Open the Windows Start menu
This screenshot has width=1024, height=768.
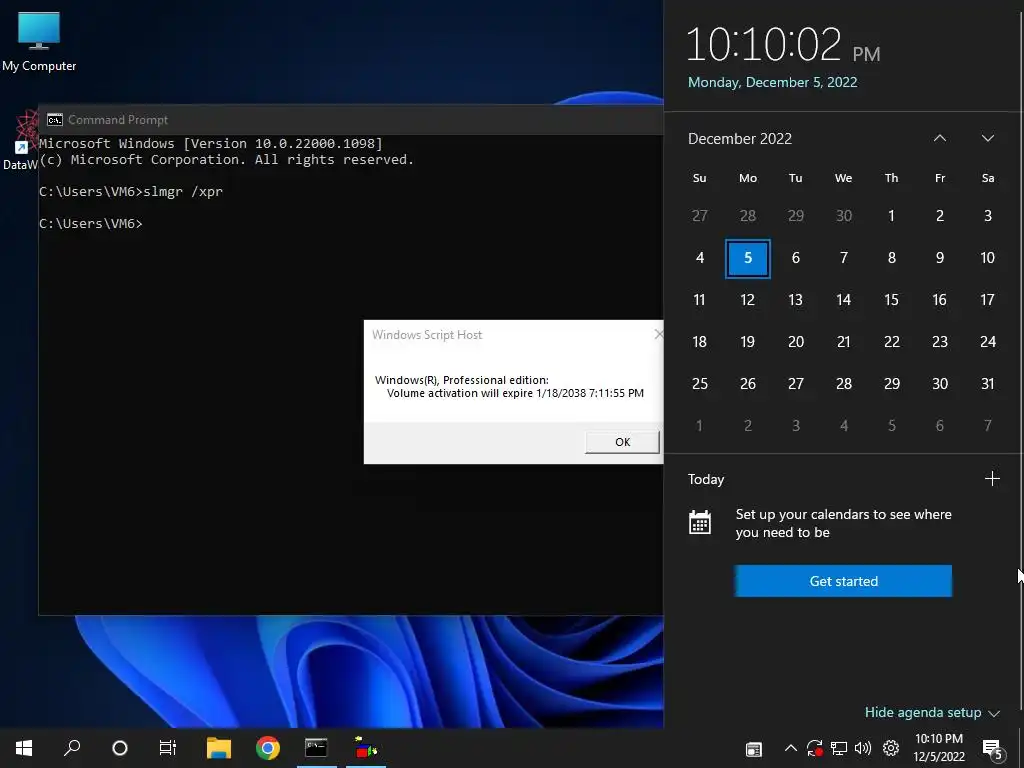[x=24, y=748]
